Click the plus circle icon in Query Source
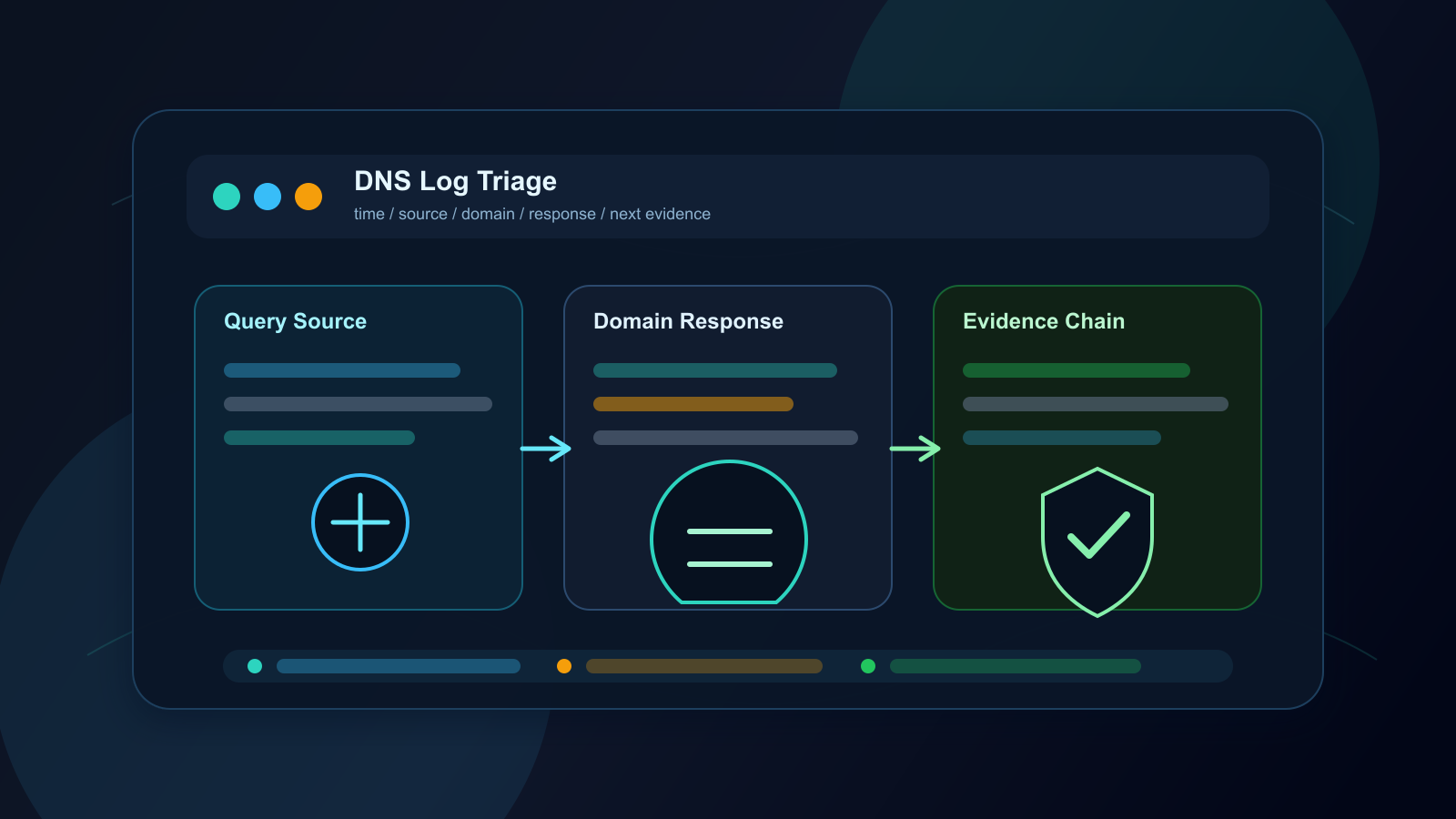 (360, 522)
